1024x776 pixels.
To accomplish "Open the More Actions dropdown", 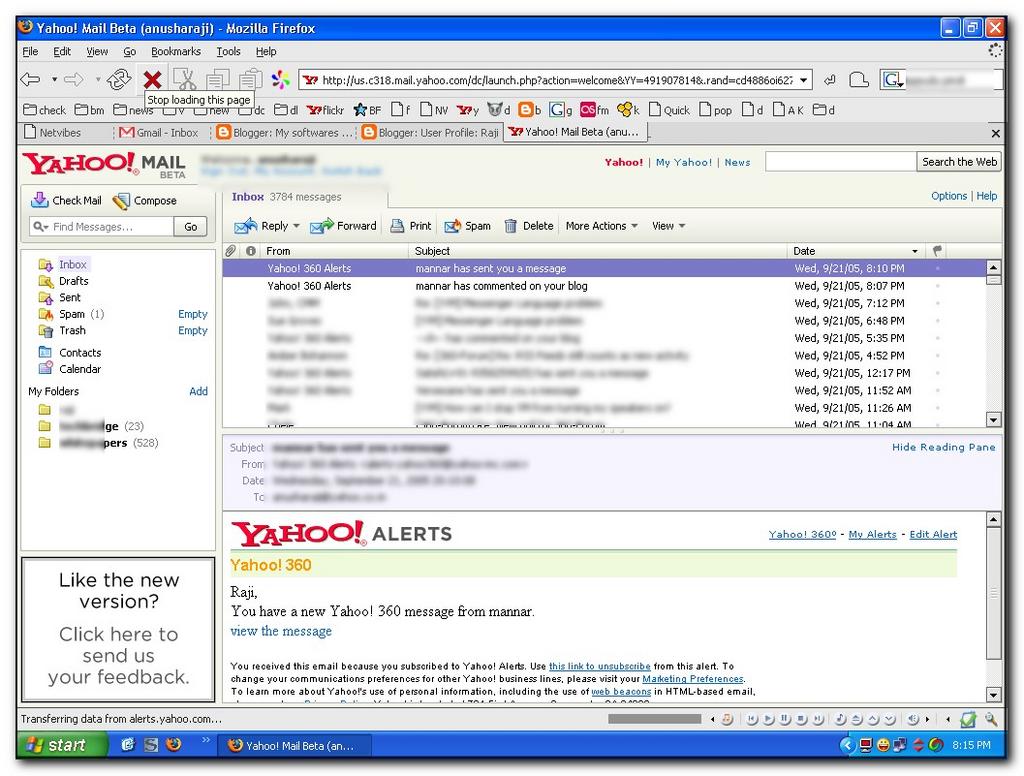I will point(601,226).
